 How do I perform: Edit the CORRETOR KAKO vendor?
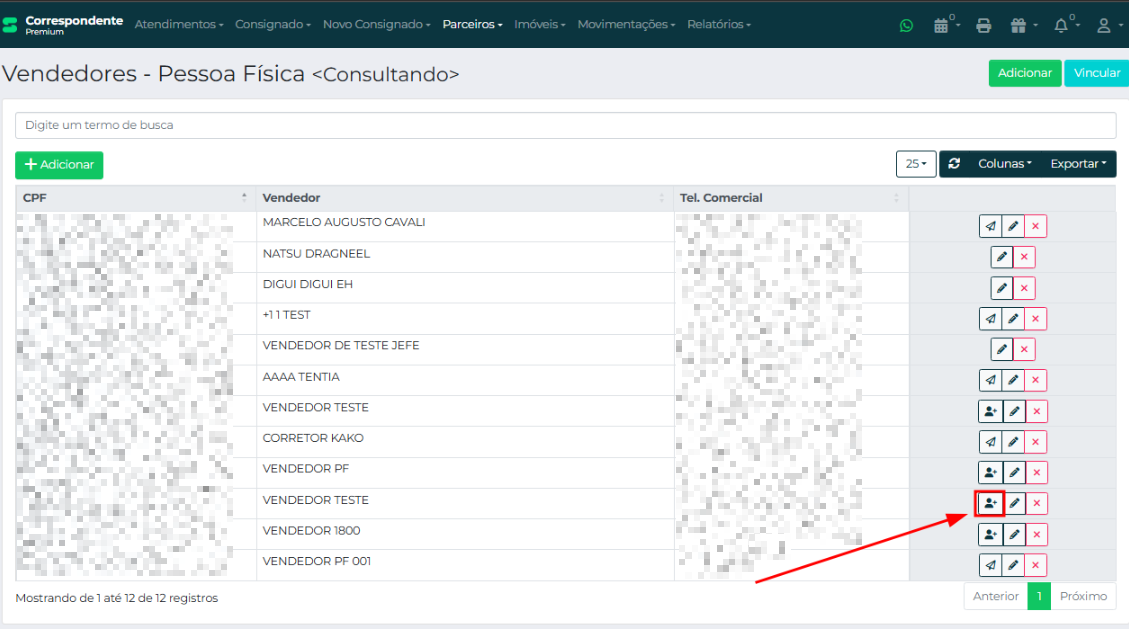1013,442
